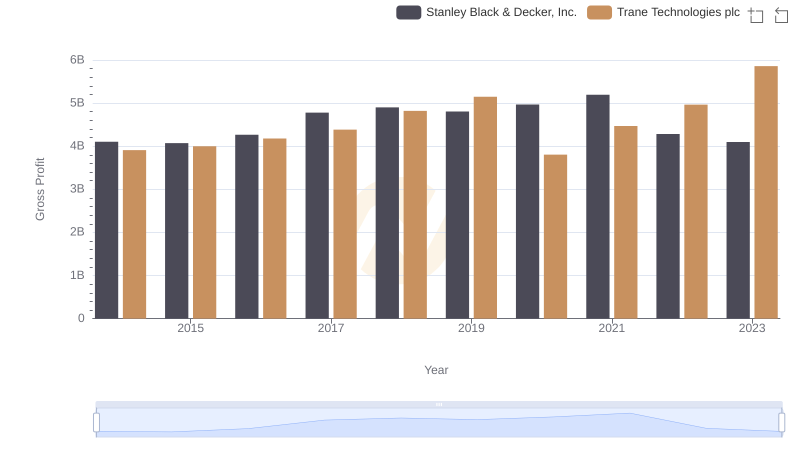The image size is (800, 461).
Task: Click the 2021 Trane Technologies bar
Action: 626,222
